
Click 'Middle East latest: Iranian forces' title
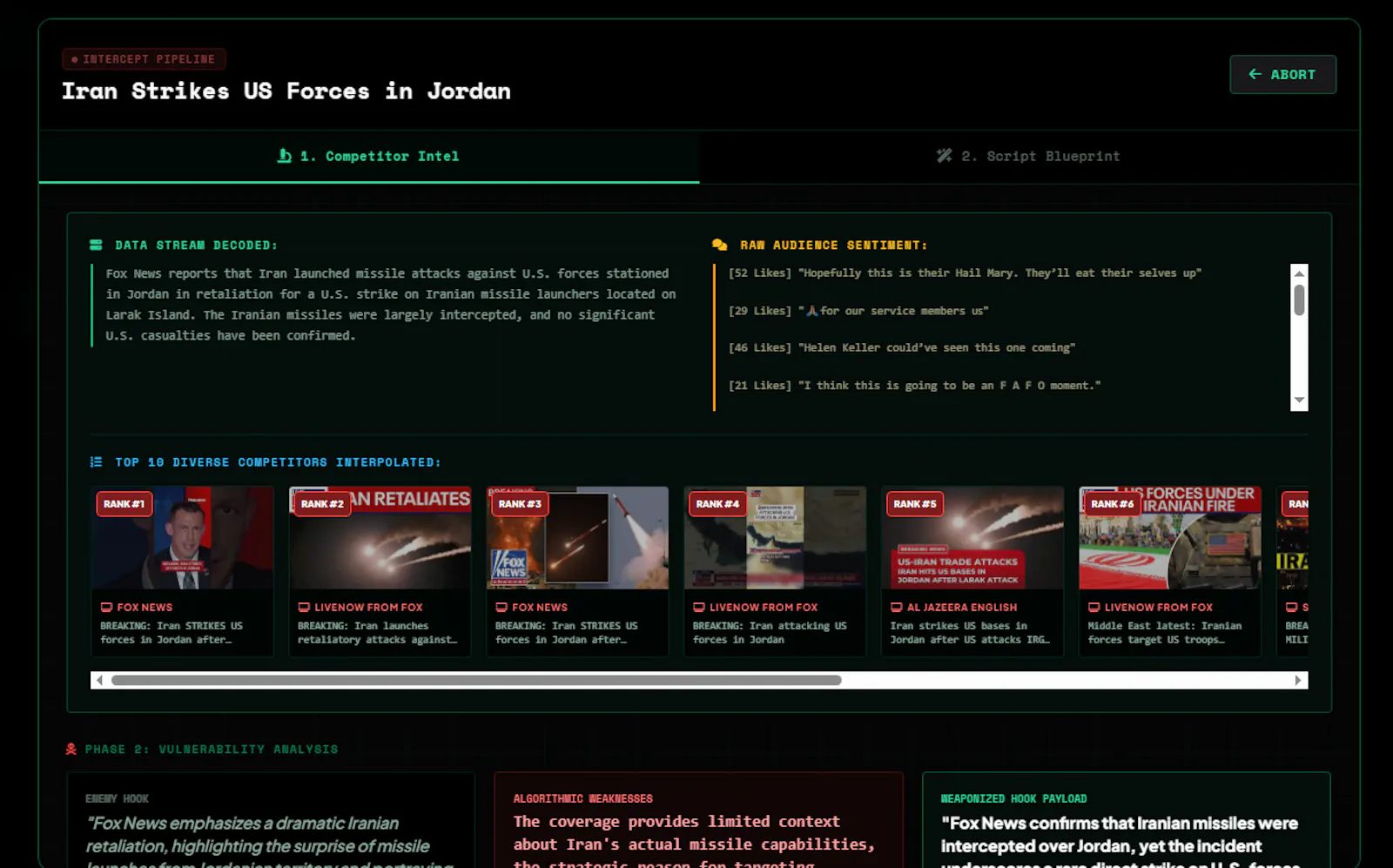[1165, 633]
